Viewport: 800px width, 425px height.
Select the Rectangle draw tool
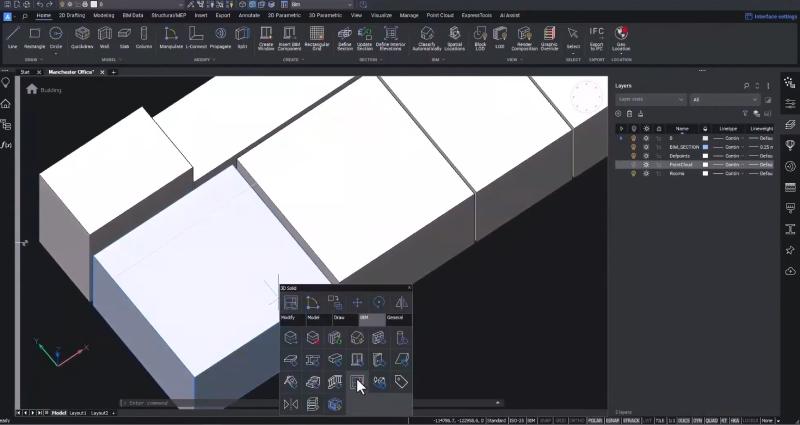point(34,38)
